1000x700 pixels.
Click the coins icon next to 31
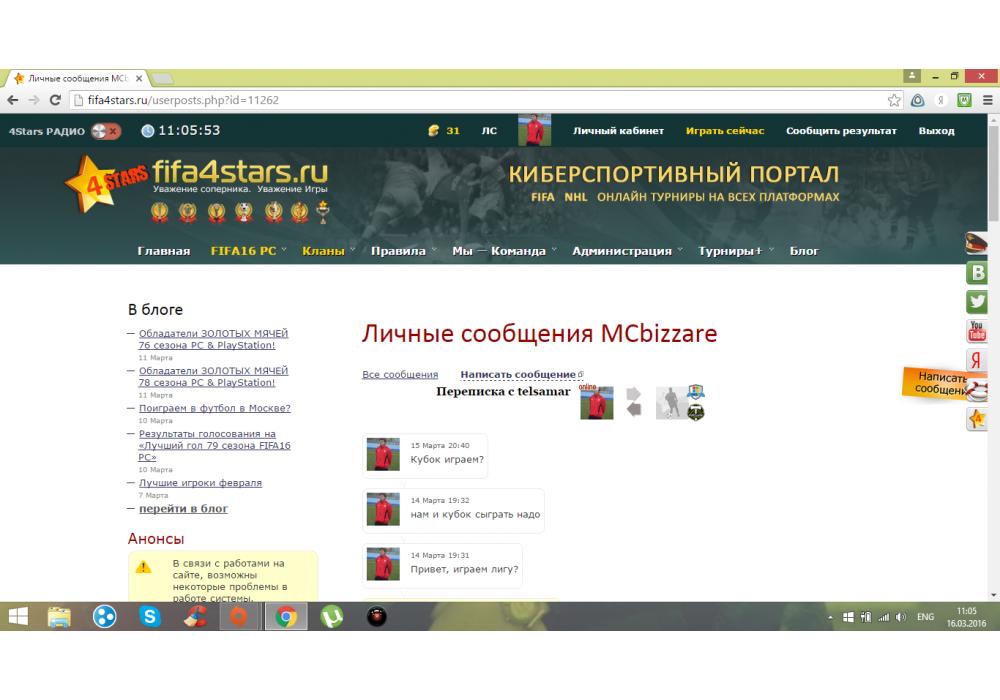coord(434,131)
